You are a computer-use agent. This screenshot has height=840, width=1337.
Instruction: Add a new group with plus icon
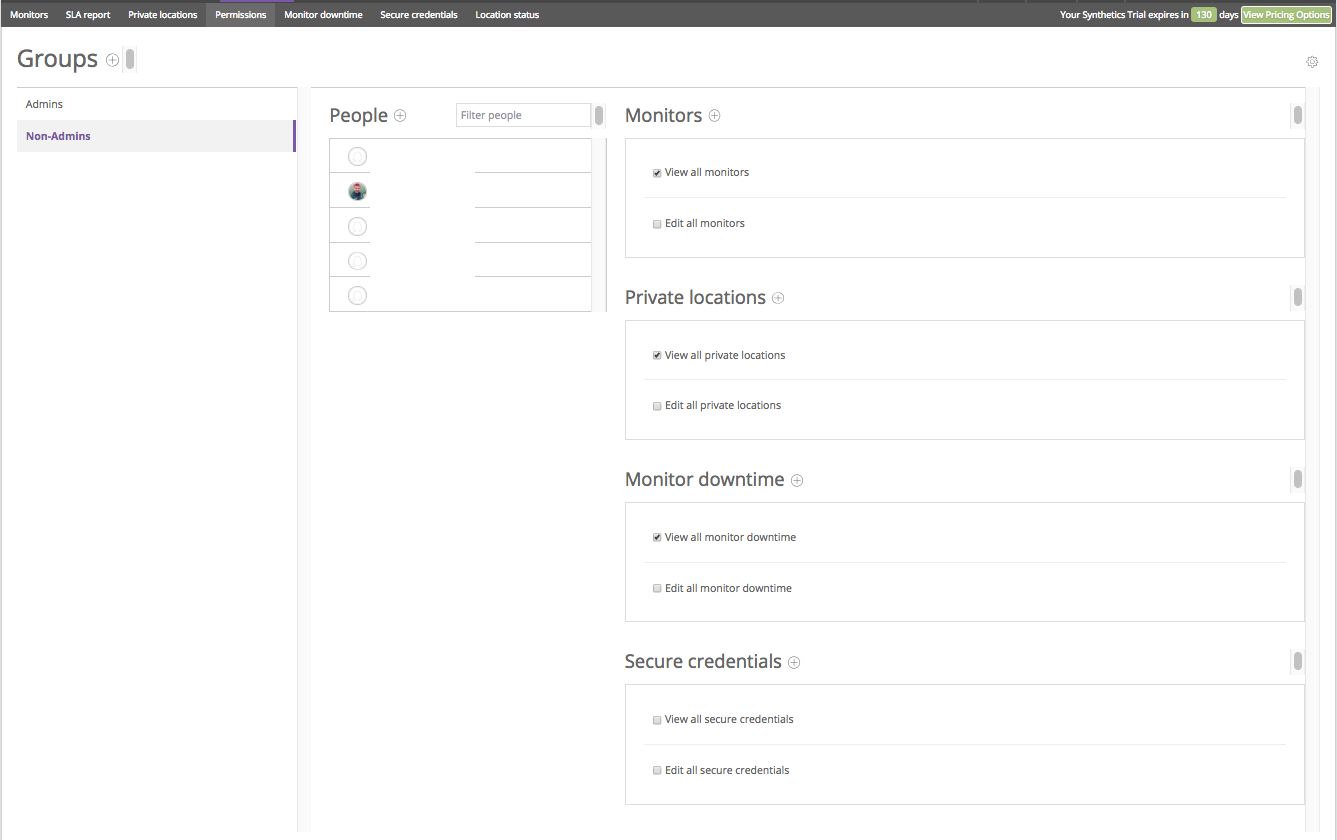click(x=112, y=60)
